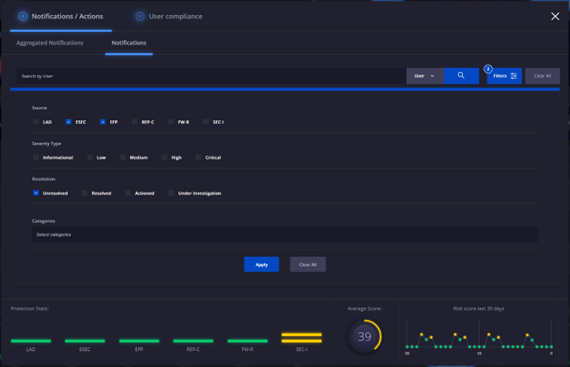Toggle the Filters panel button
Screen dimensions: 570x367
[x=504, y=76]
